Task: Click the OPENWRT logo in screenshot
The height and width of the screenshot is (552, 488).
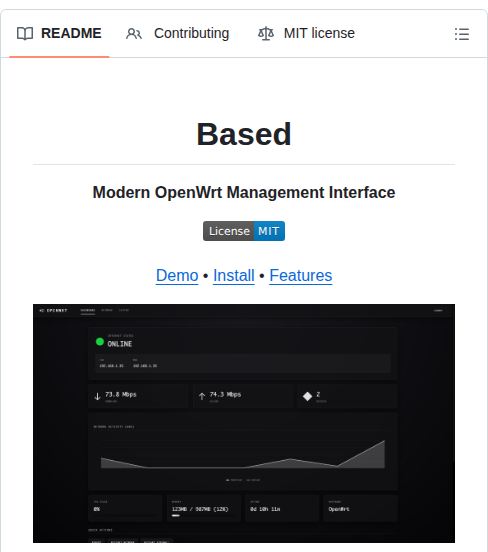Action: (54, 310)
